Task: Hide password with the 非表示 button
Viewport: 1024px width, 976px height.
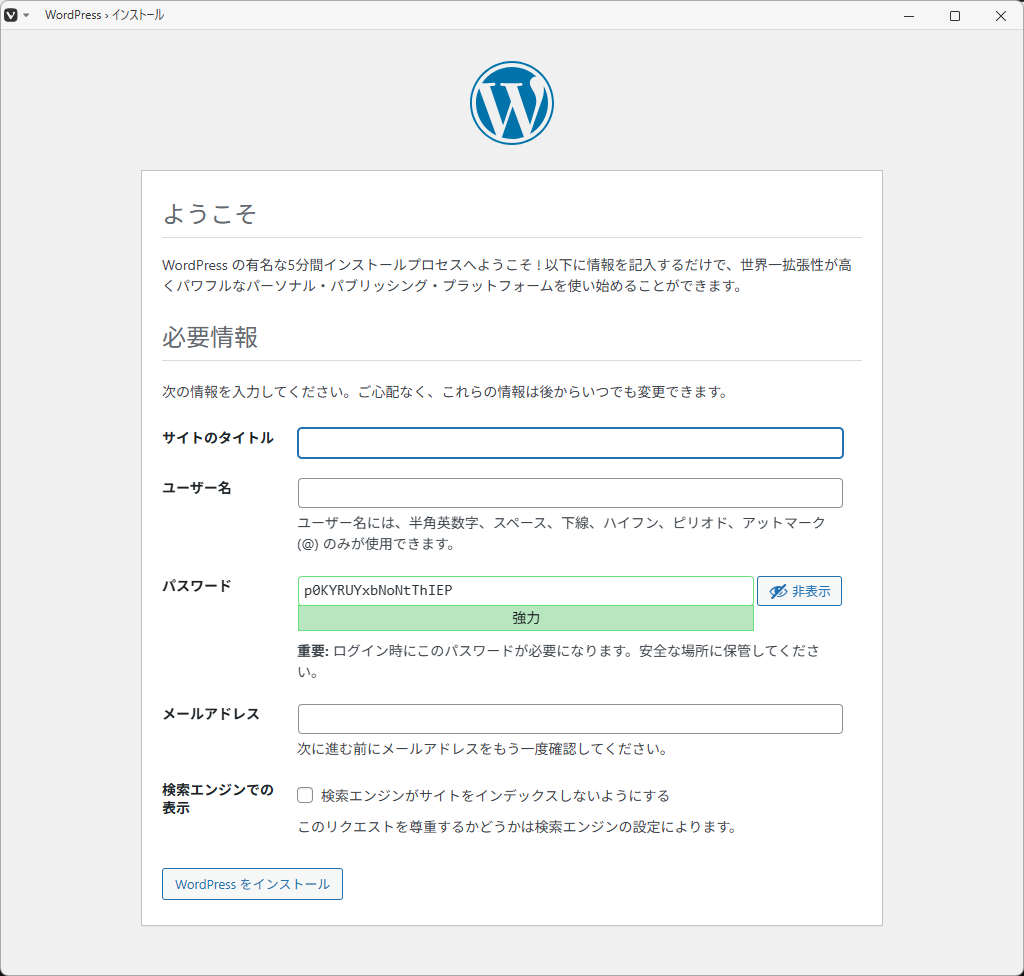Action: [x=799, y=591]
